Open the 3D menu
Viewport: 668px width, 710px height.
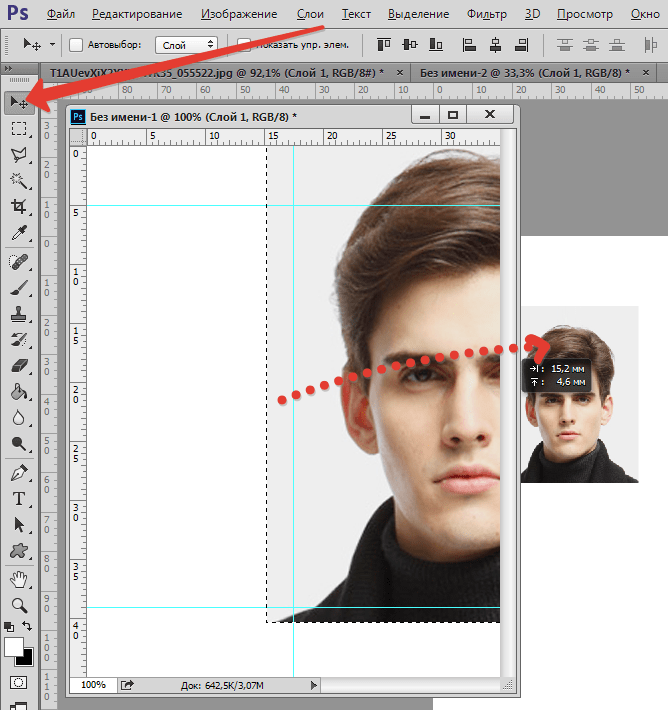coord(533,14)
